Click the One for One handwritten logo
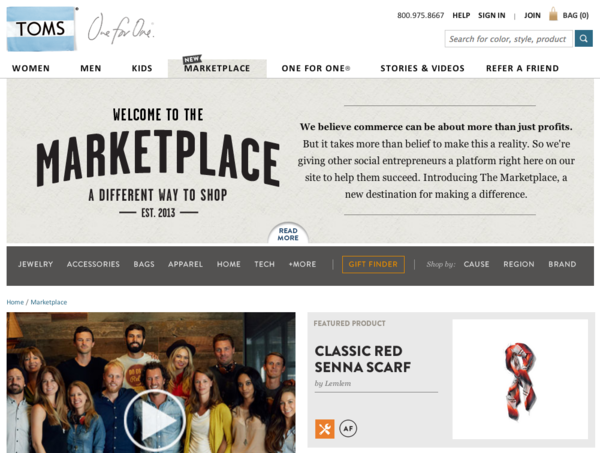The image size is (600, 453). coord(121,29)
